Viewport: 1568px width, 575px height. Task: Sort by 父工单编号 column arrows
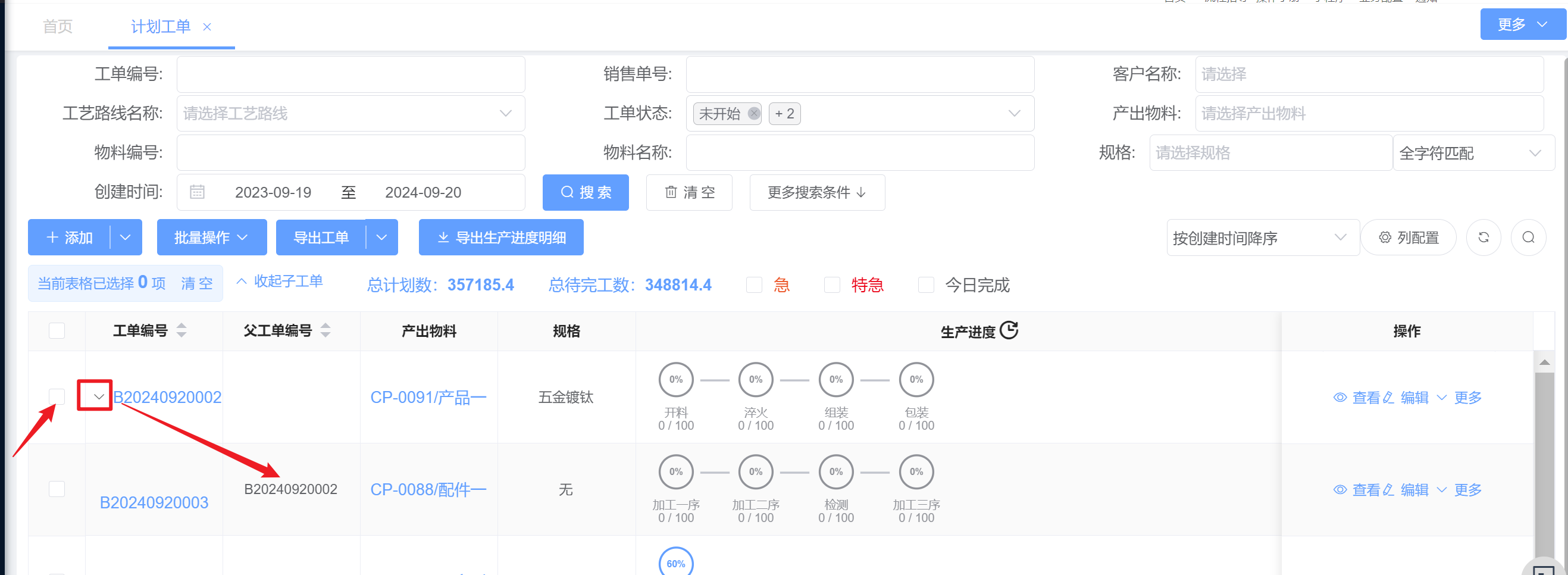pos(326,330)
